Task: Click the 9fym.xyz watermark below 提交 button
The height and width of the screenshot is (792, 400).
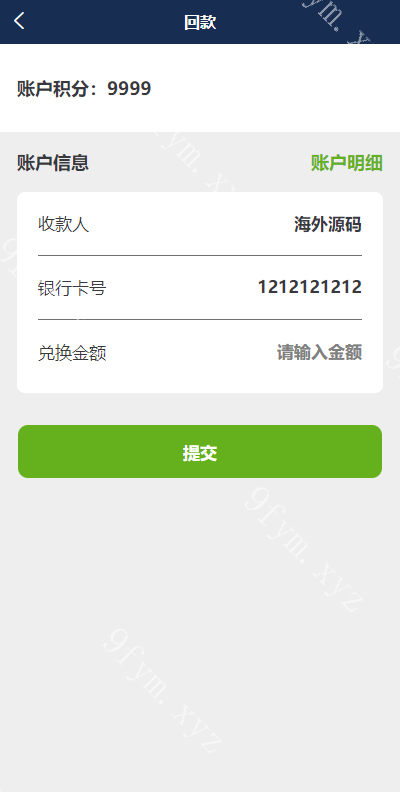Action: pos(303,549)
